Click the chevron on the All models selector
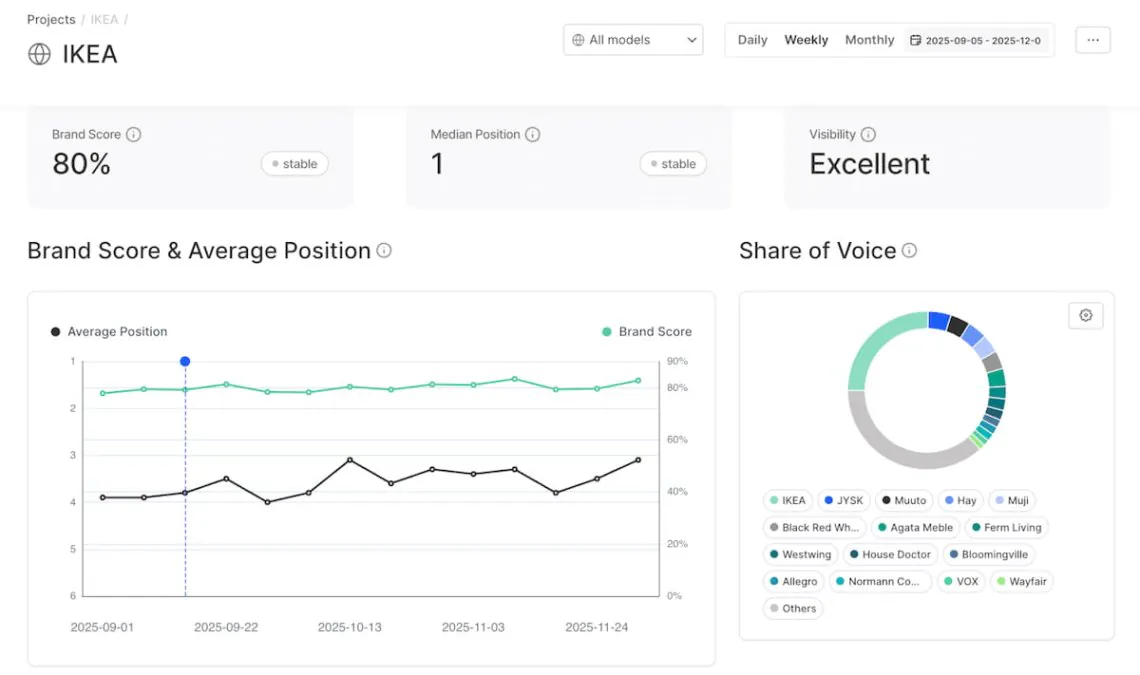 point(690,40)
